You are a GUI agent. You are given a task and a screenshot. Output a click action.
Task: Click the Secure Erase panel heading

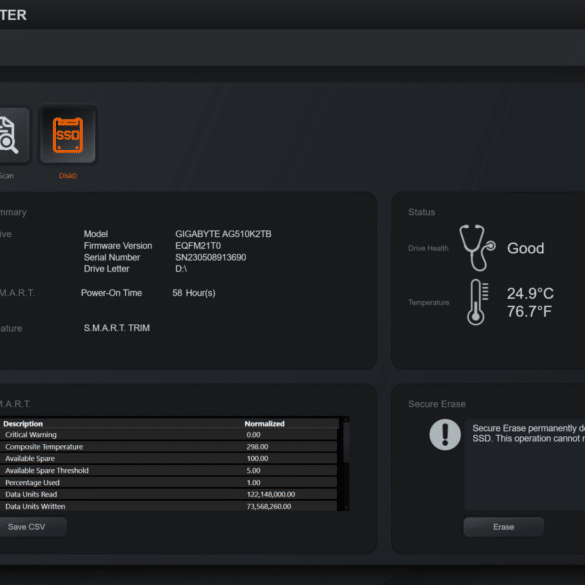point(437,404)
